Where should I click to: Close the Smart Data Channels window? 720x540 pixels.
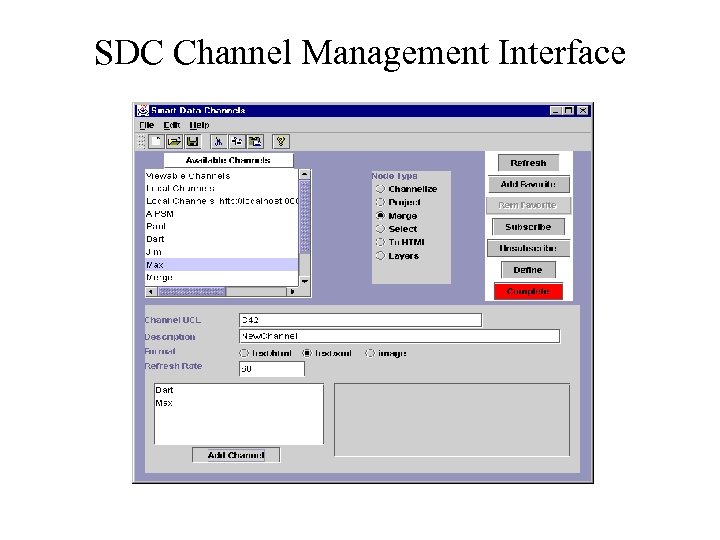[583, 111]
